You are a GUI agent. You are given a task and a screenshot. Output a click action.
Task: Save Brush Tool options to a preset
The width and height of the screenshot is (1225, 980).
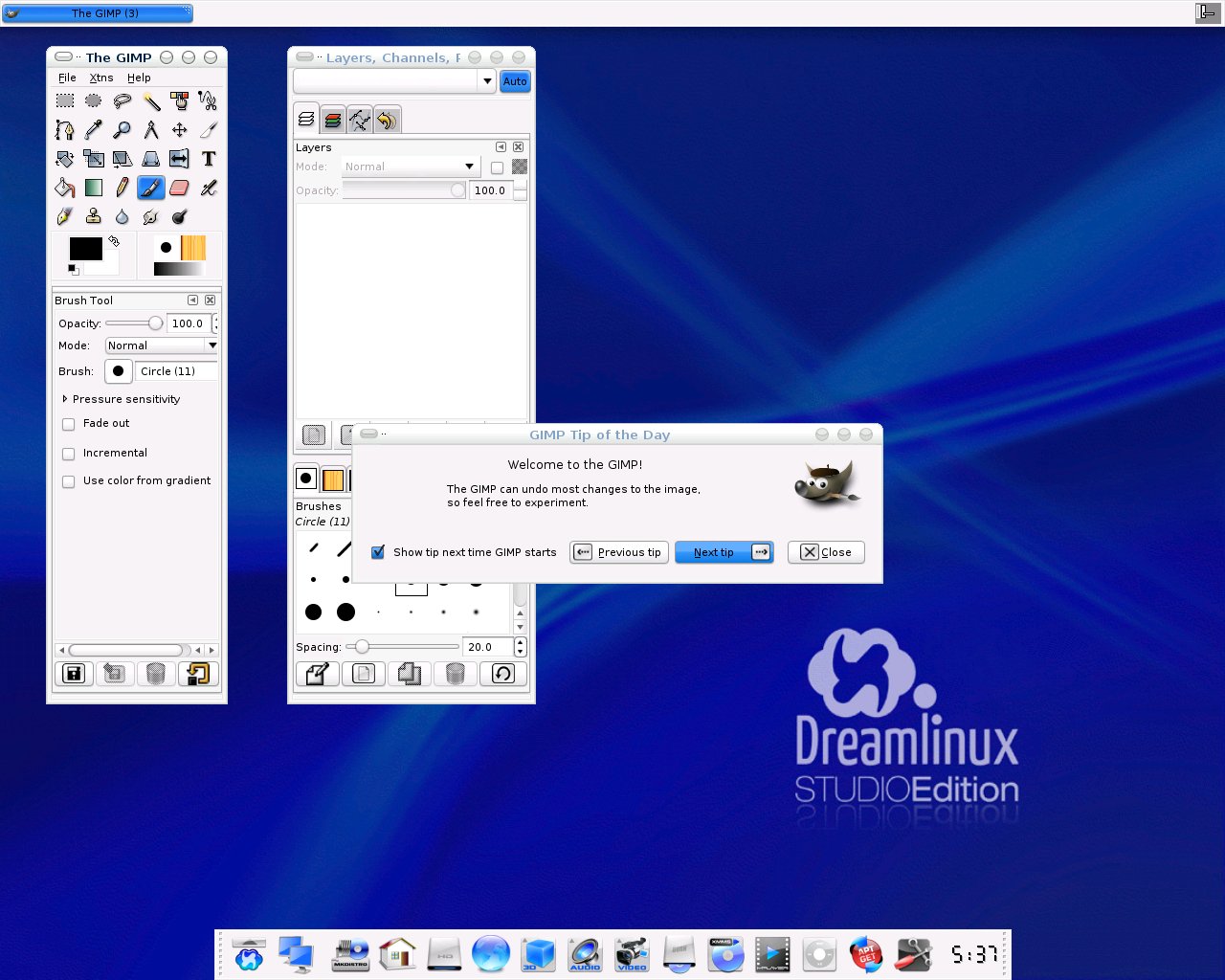click(74, 674)
